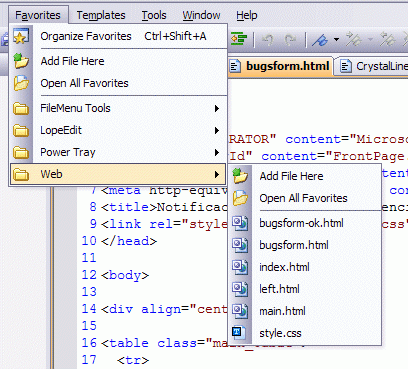This screenshot has width=408, height=369.
Task: Click the bugsform.html file icon in submenu
Action: pyautogui.click(x=240, y=245)
